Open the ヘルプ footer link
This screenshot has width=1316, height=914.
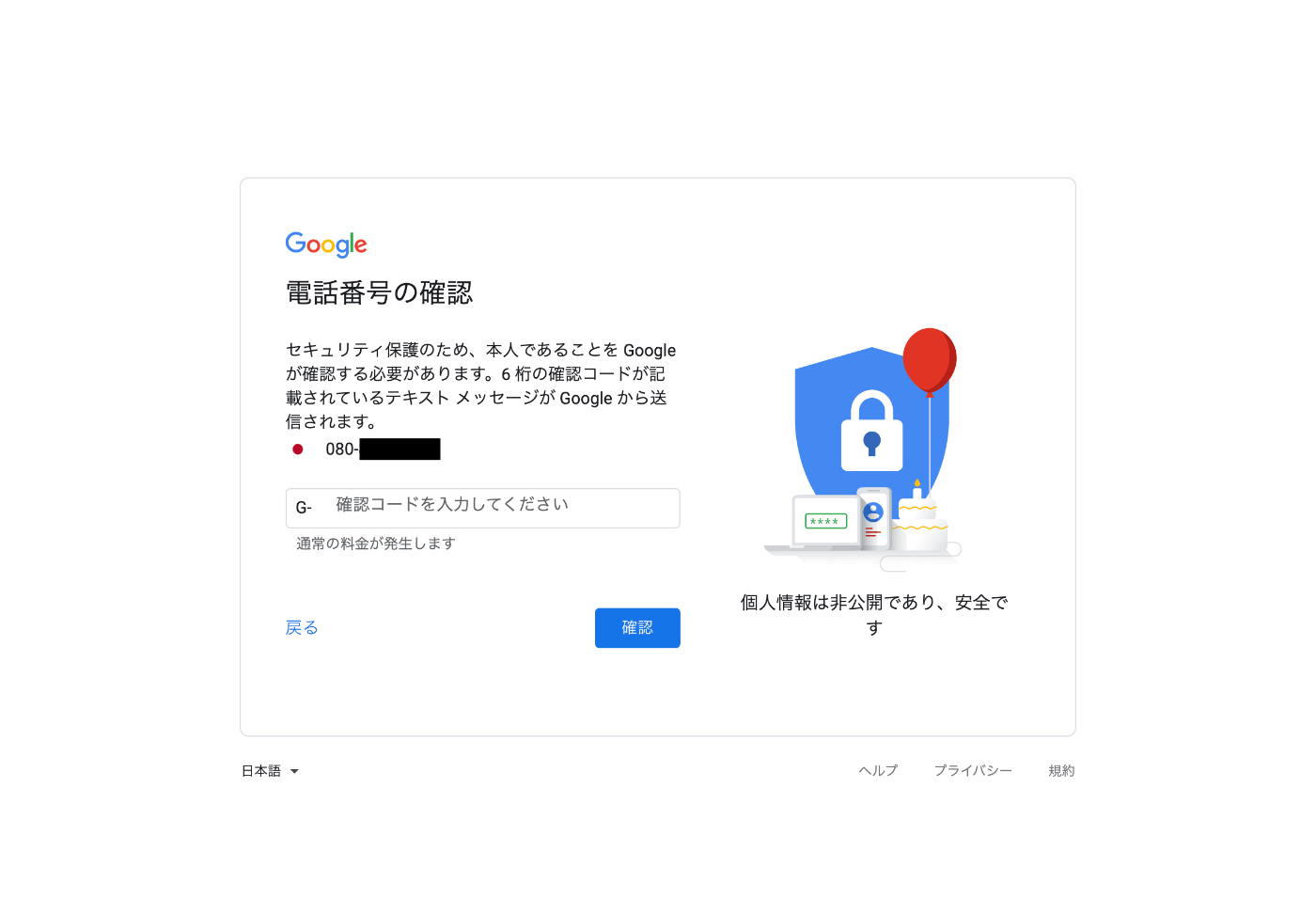tap(878, 770)
